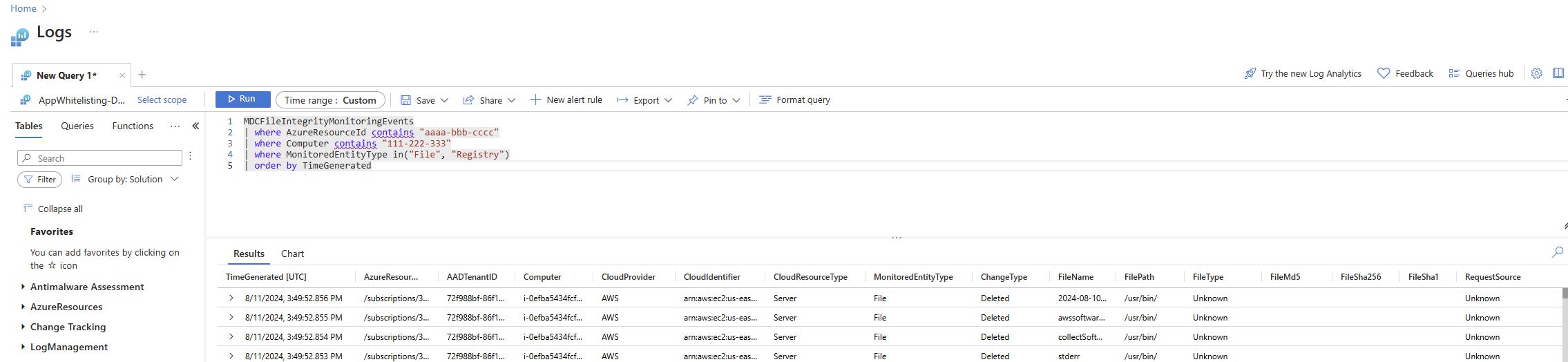Open the Logs ellipsis more options
This screenshot has width=1568, height=362.
94,32
